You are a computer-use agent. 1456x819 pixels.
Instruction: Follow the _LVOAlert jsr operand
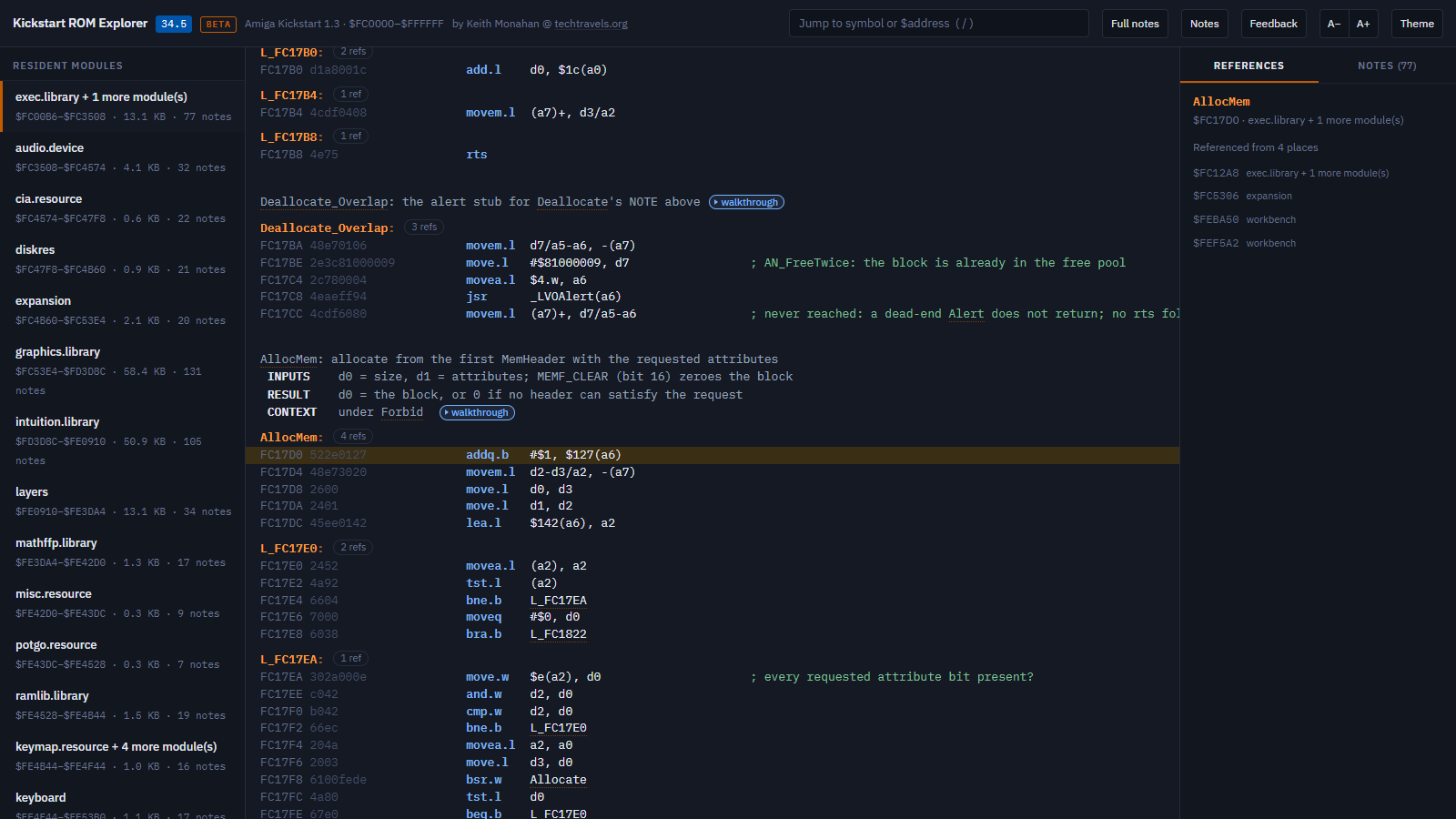(x=575, y=297)
